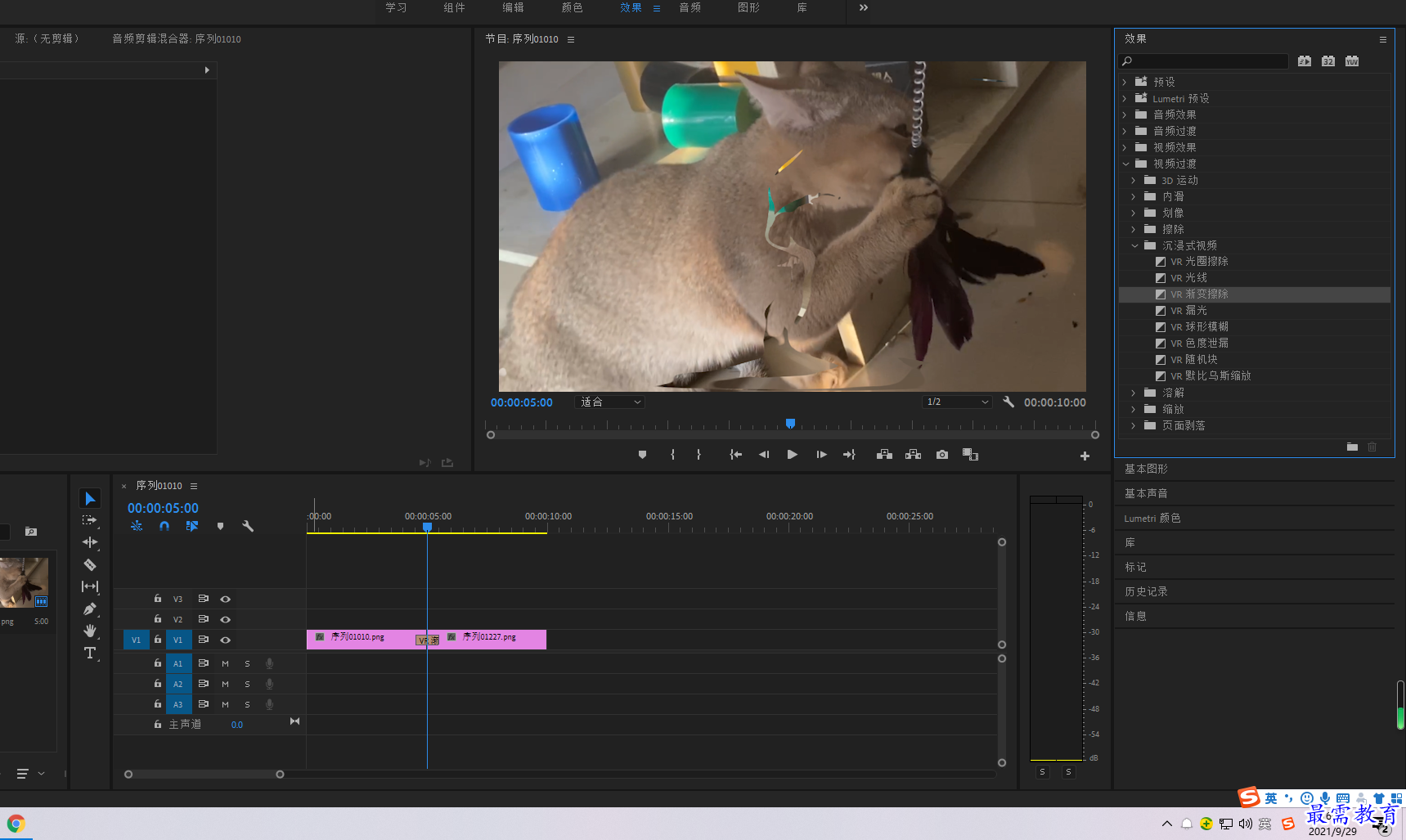Open Program monitor wrench settings
1406x840 pixels.
(1008, 402)
